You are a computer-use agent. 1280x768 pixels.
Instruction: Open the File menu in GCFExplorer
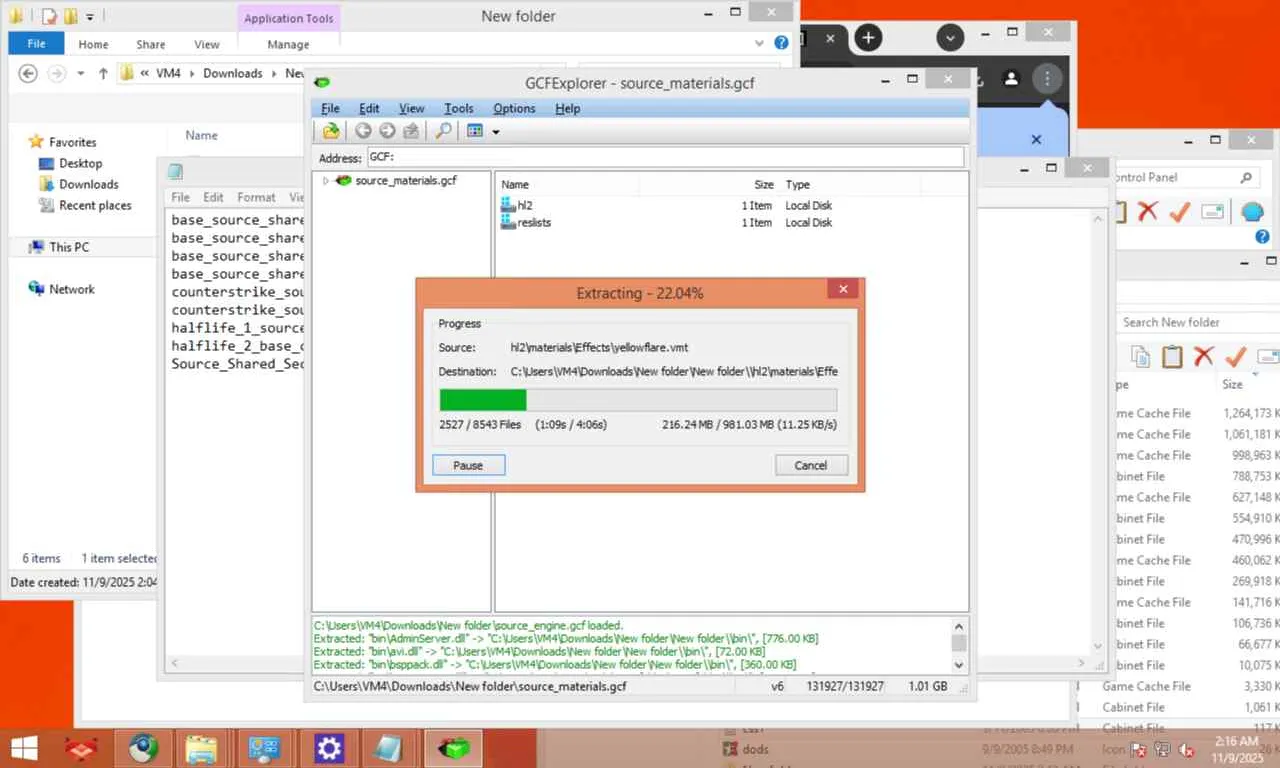330,108
